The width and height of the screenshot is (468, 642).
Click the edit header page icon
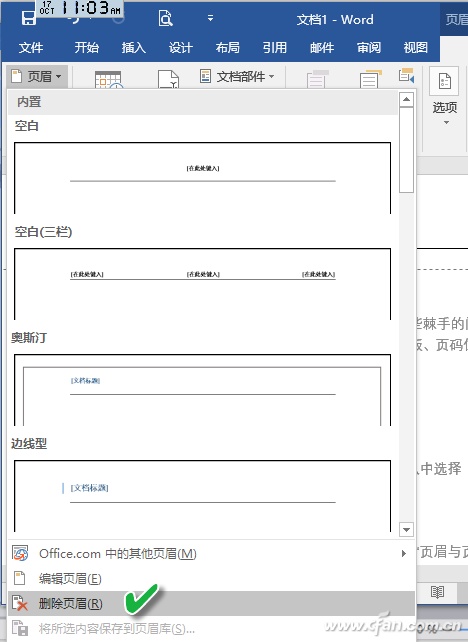pyautogui.click(x=19, y=578)
